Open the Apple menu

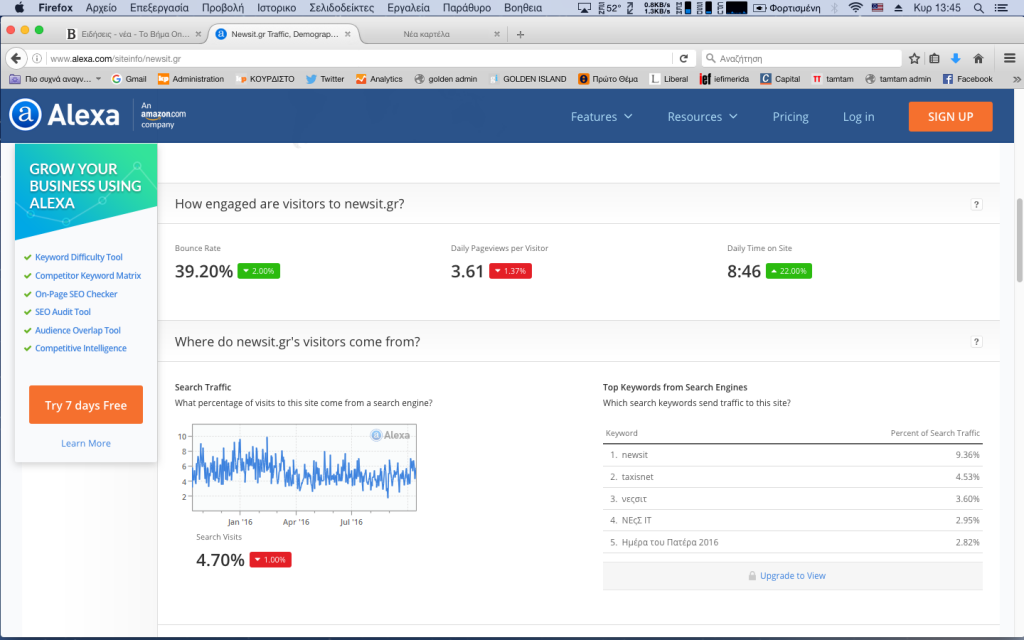[19, 8]
